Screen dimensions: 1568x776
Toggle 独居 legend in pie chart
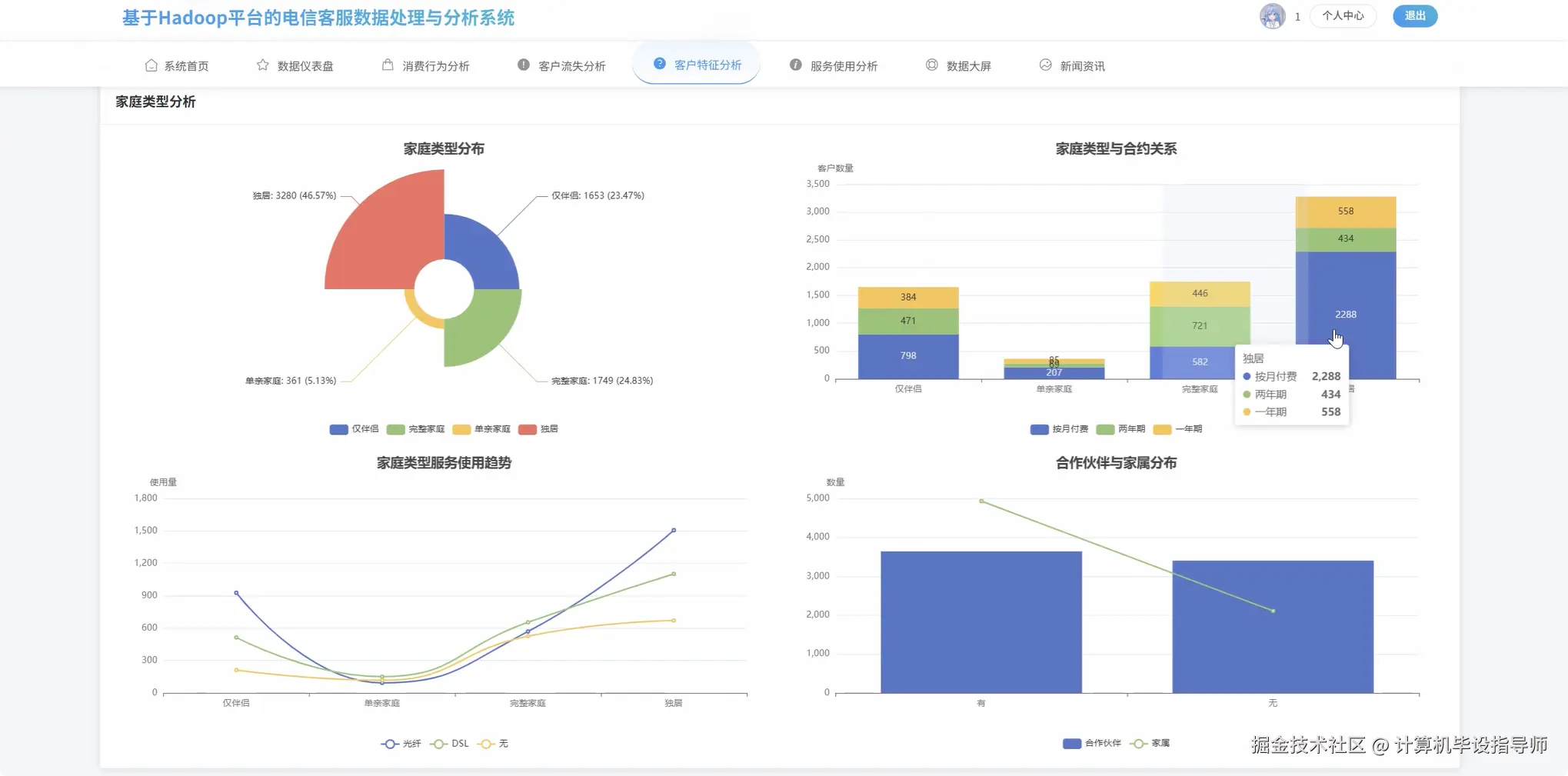[x=538, y=429]
